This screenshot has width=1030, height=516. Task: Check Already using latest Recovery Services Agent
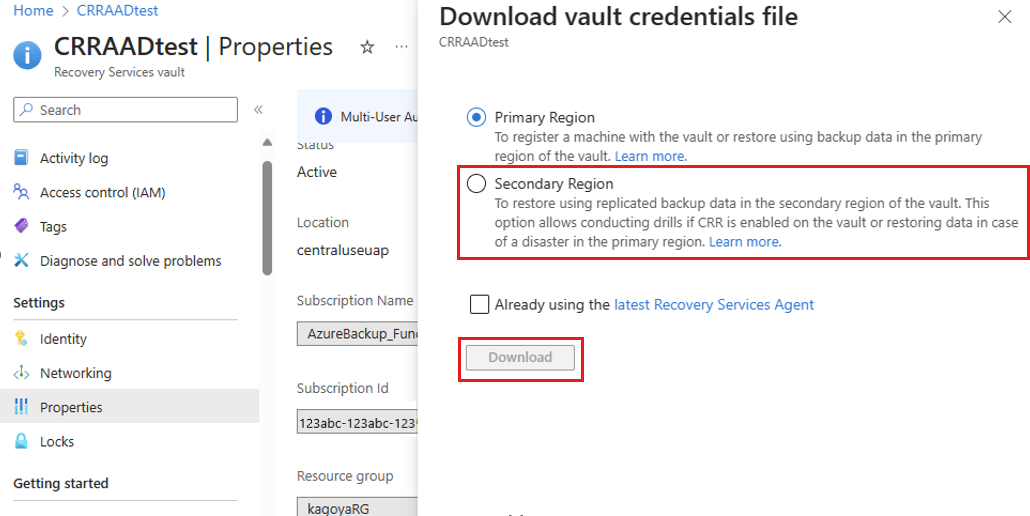point(479,304)
